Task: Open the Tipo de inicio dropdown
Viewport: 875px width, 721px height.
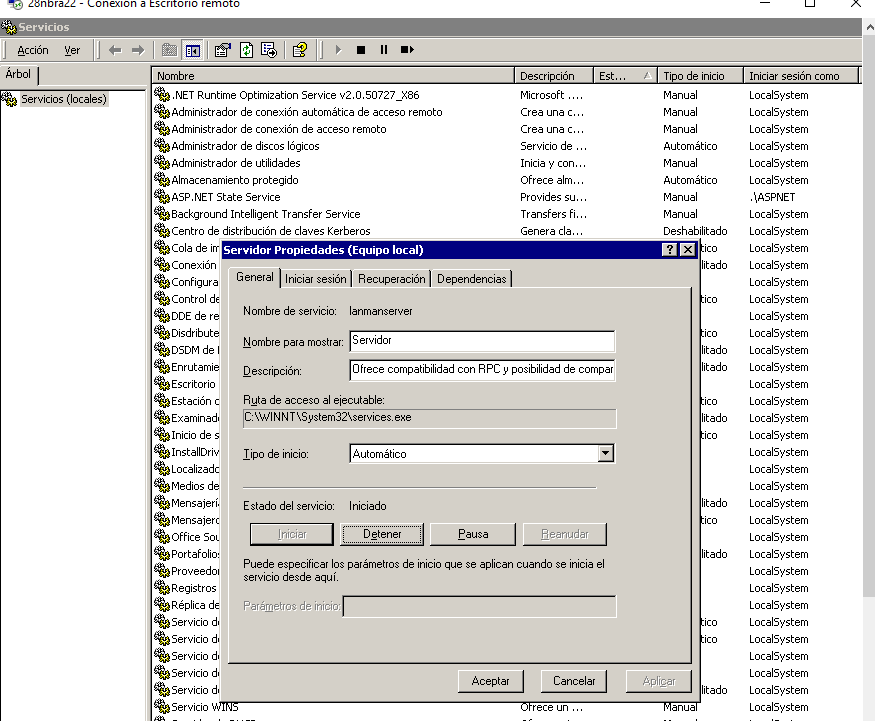Action: (605, 454)
